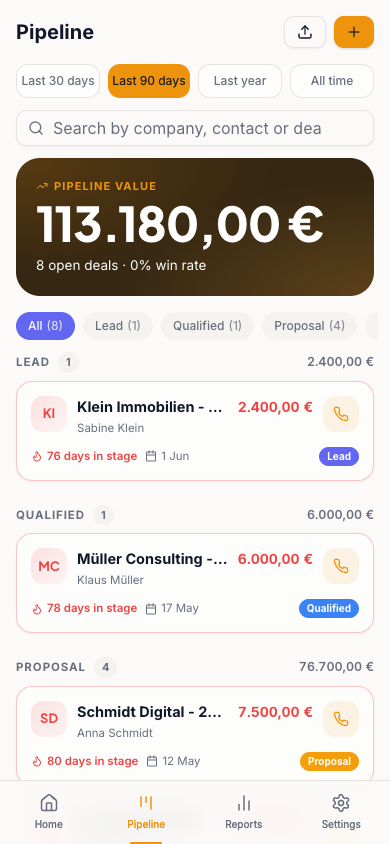Select All time range
Screen dimensions: 390x844
332,81
